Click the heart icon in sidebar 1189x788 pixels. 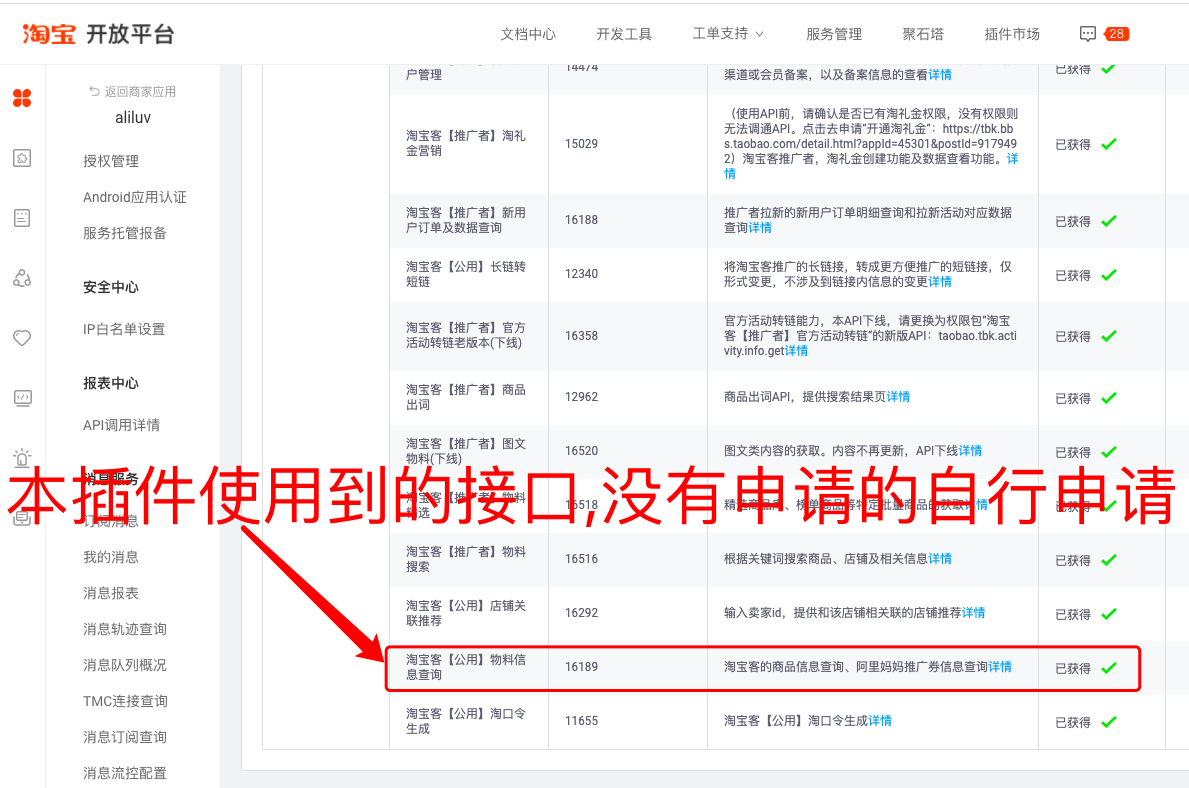[x=22, y=338]
